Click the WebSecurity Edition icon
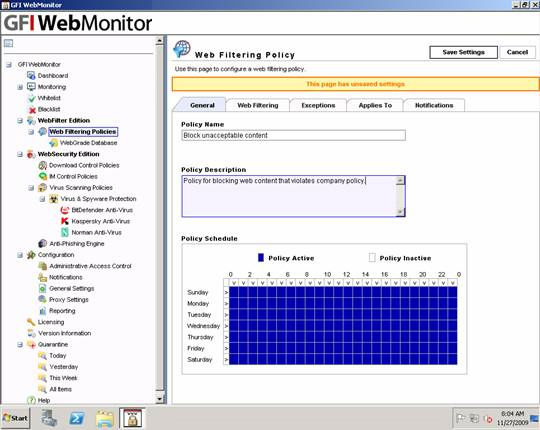 tap(31, 154)
